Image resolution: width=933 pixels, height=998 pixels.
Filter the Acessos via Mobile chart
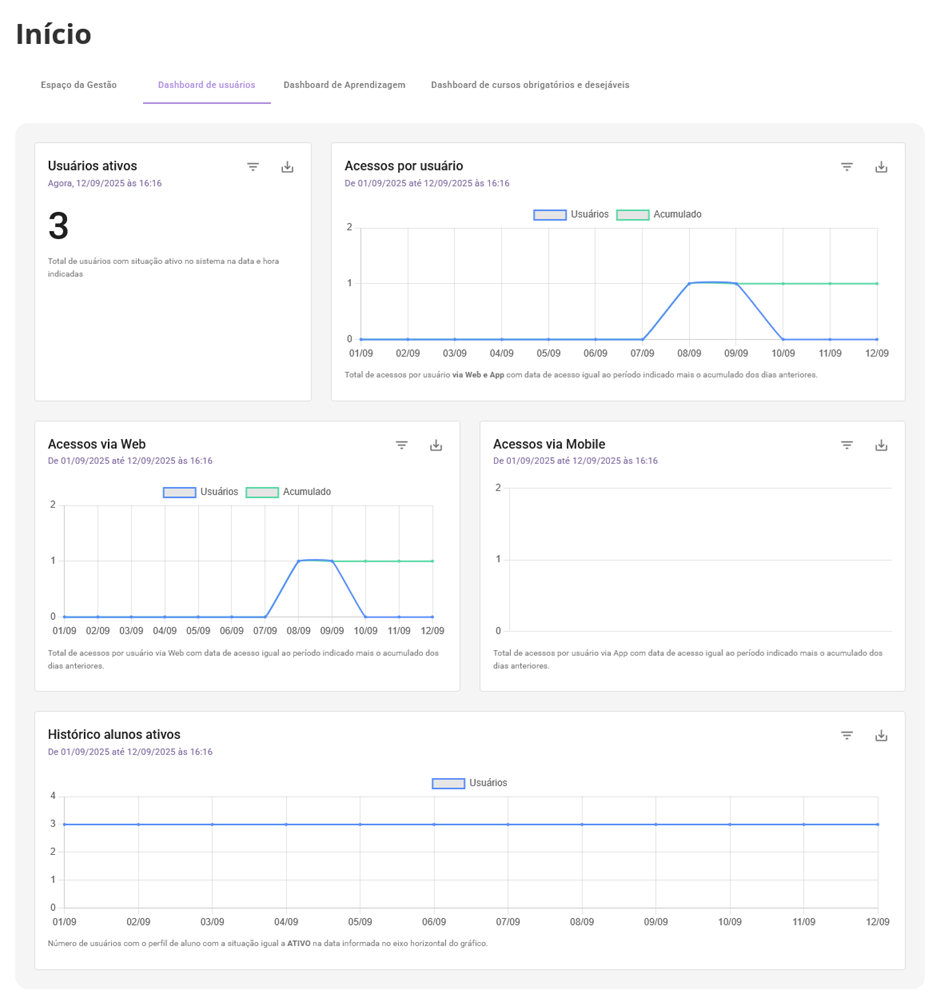pos(847,445)
